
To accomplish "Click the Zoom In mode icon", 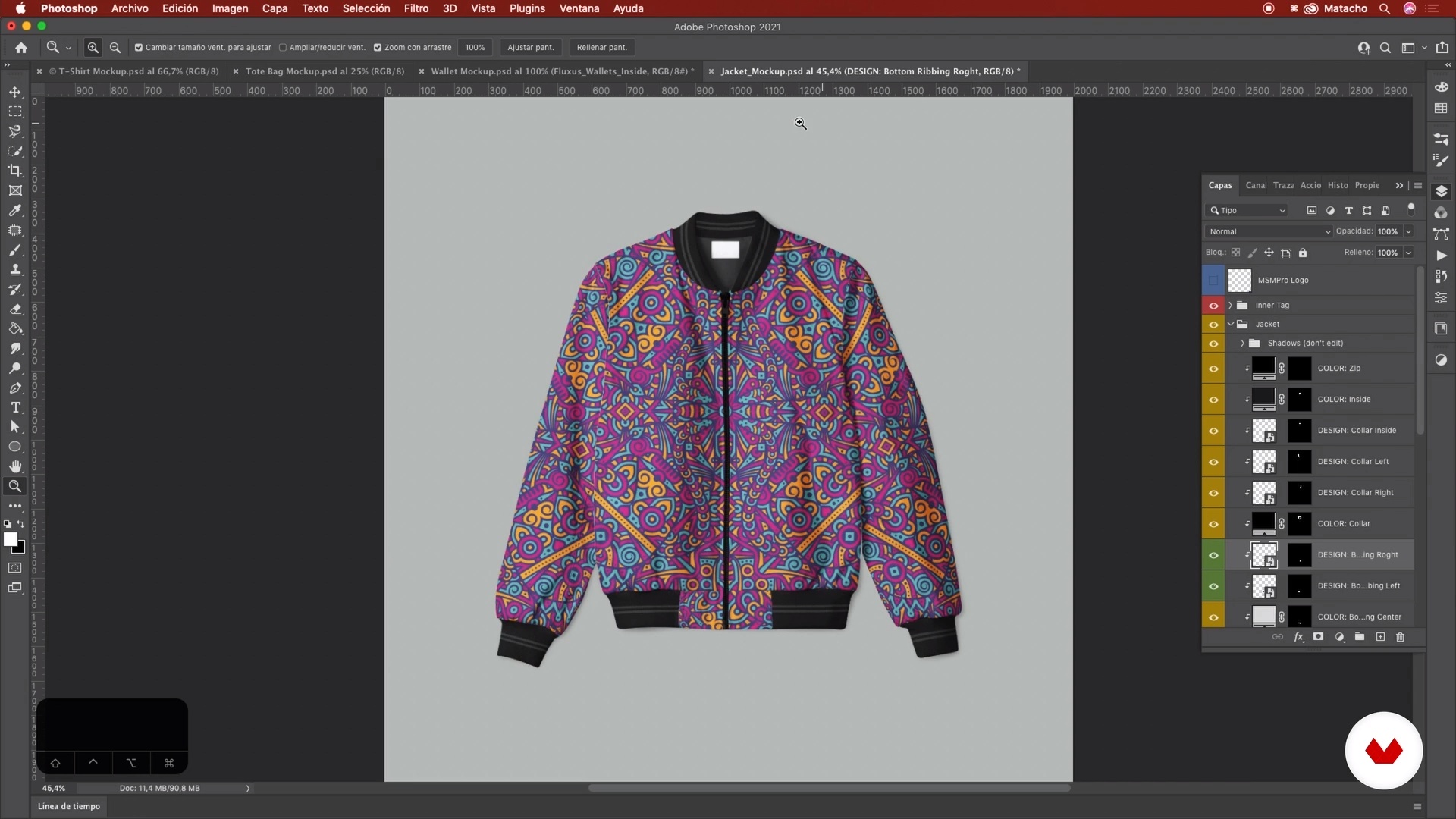I will pyautogui.click(x=93, y=47).
